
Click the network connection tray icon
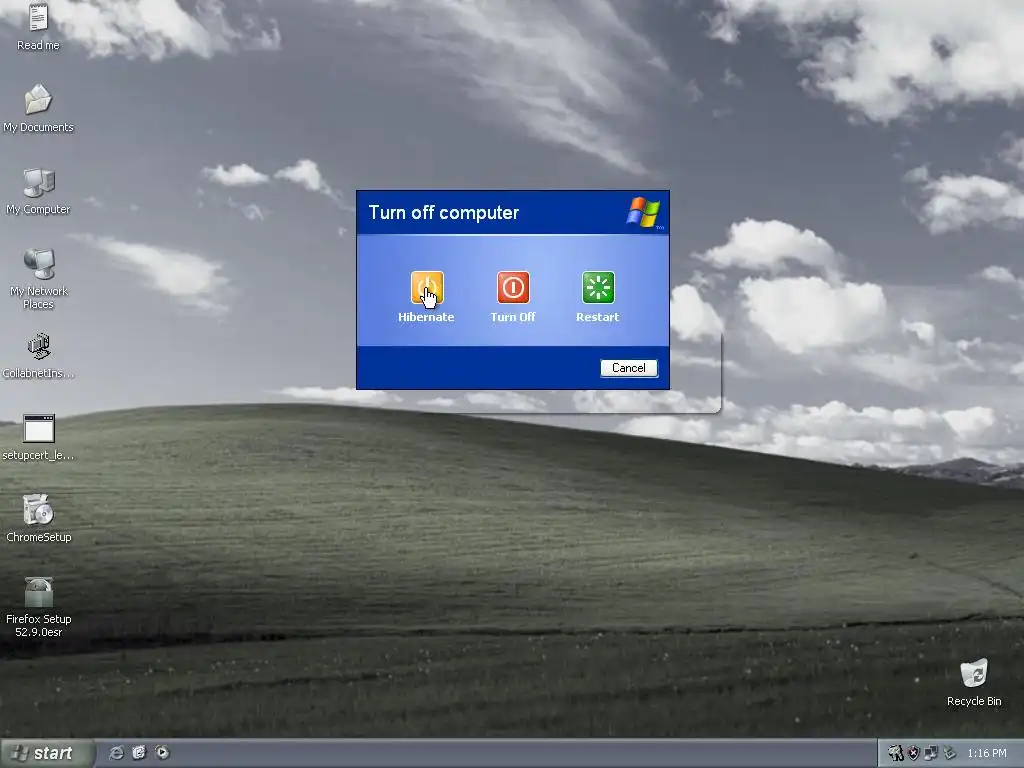[931, 754]
